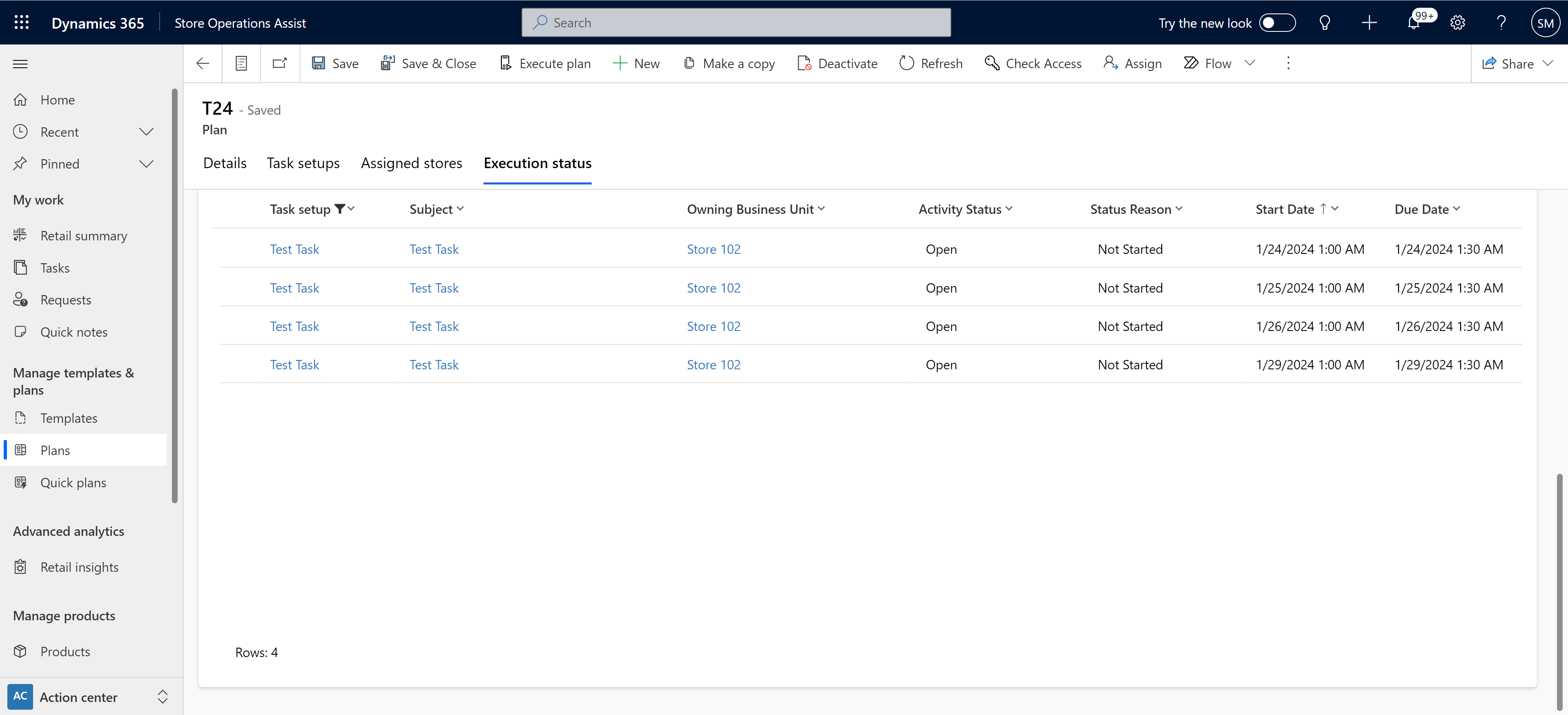
Task: Switch to the Task setups tab
Action: coord(303,163)
